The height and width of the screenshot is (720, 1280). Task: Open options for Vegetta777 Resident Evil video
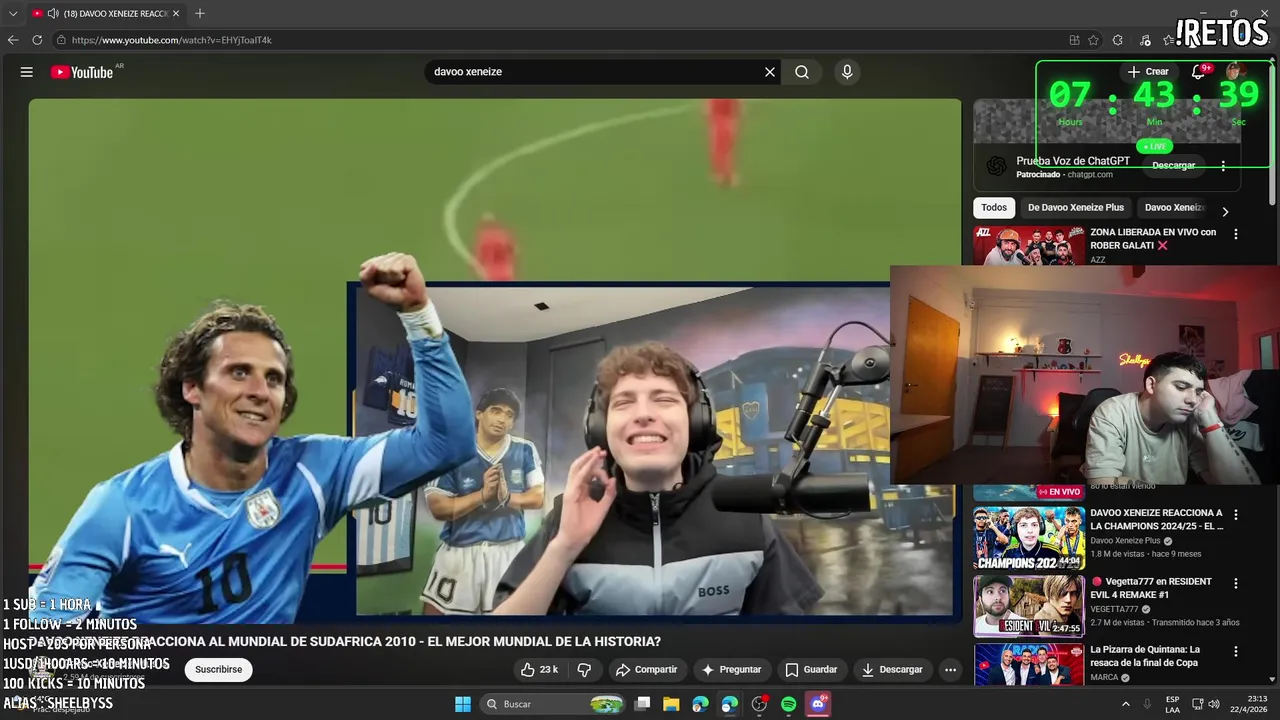click(x=1236, y=583)
